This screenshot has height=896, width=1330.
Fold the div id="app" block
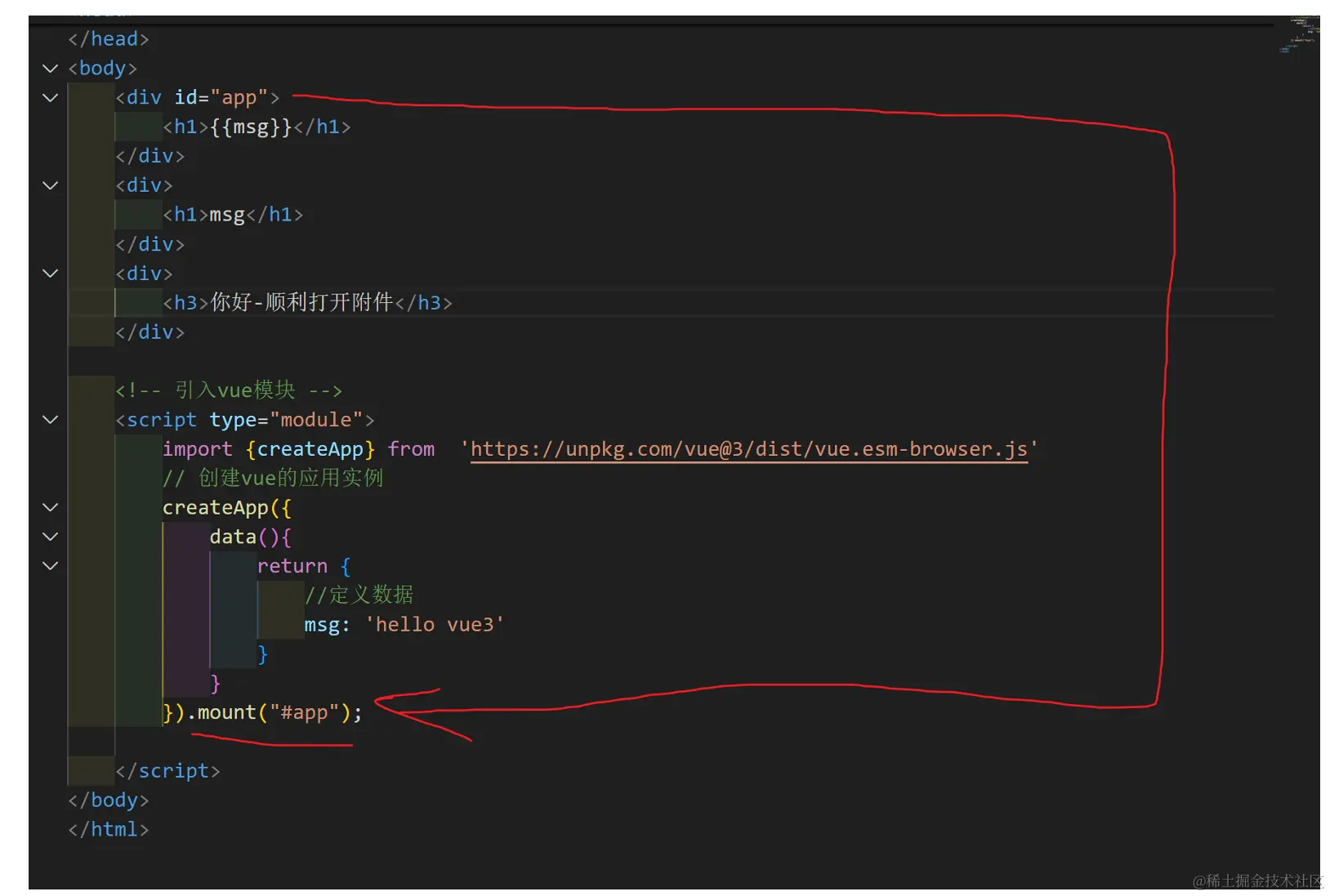coord(51,98)
